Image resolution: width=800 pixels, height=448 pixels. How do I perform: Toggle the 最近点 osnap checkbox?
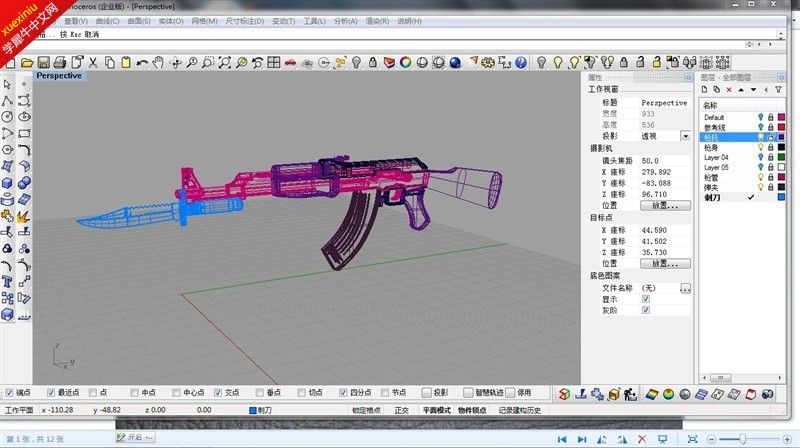pyautogui.click(x=51, y=392)
